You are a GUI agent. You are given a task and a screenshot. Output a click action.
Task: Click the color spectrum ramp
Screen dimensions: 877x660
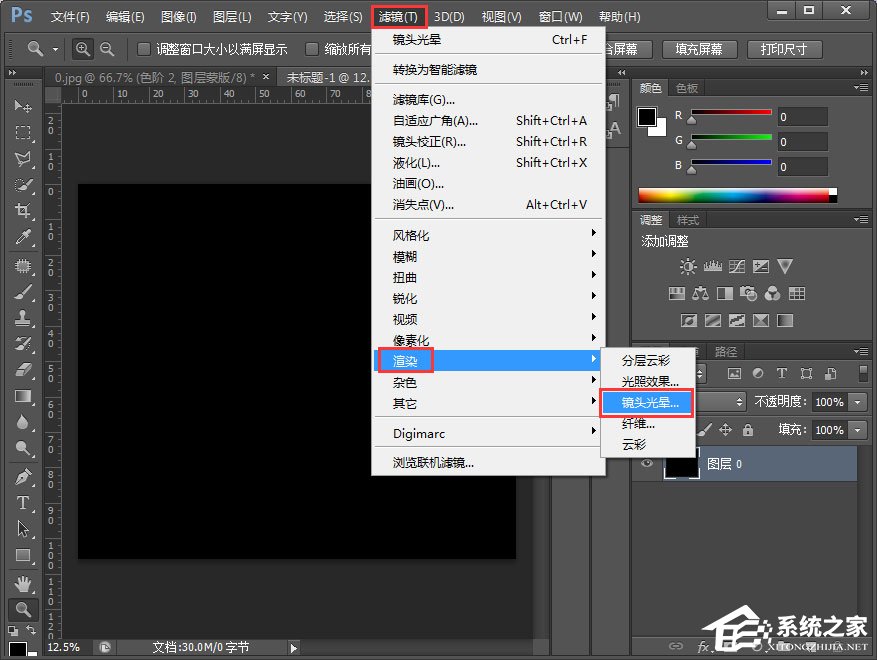(x=733, y=195)
